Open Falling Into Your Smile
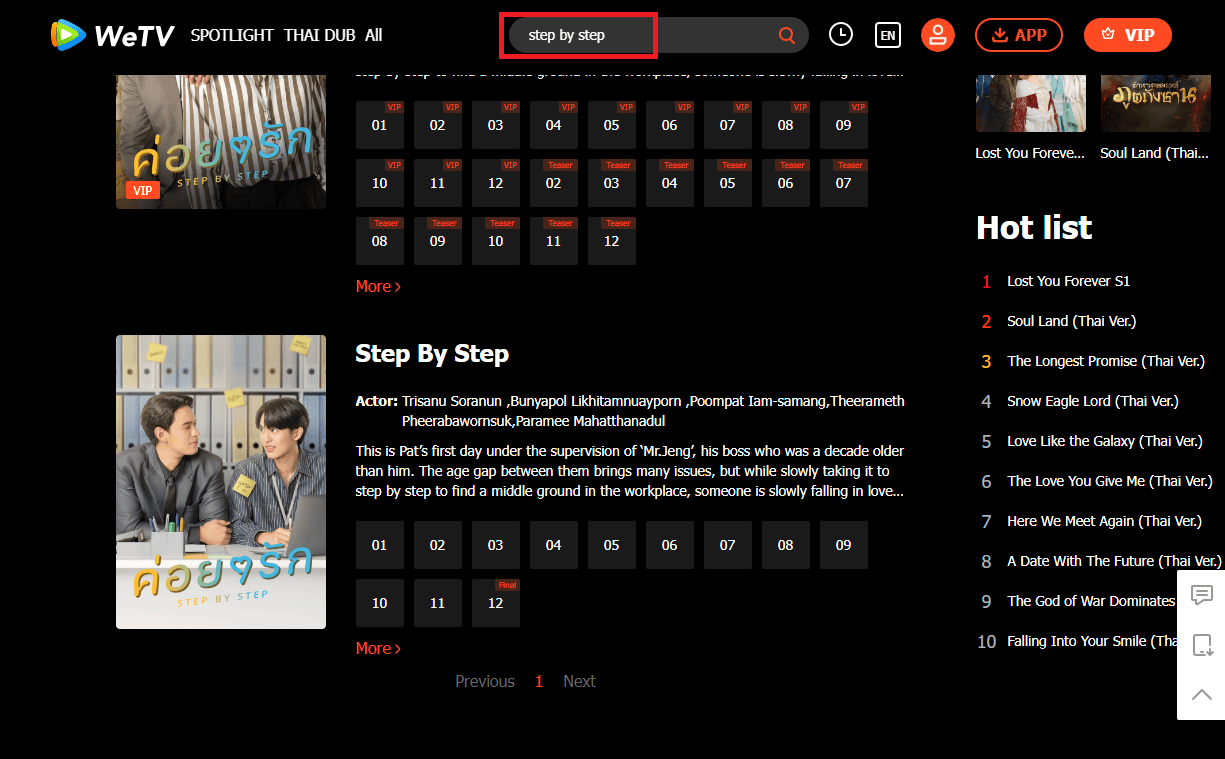Image resolution: width=1225 pixels, height=759 pixels. pos(1094,641)
